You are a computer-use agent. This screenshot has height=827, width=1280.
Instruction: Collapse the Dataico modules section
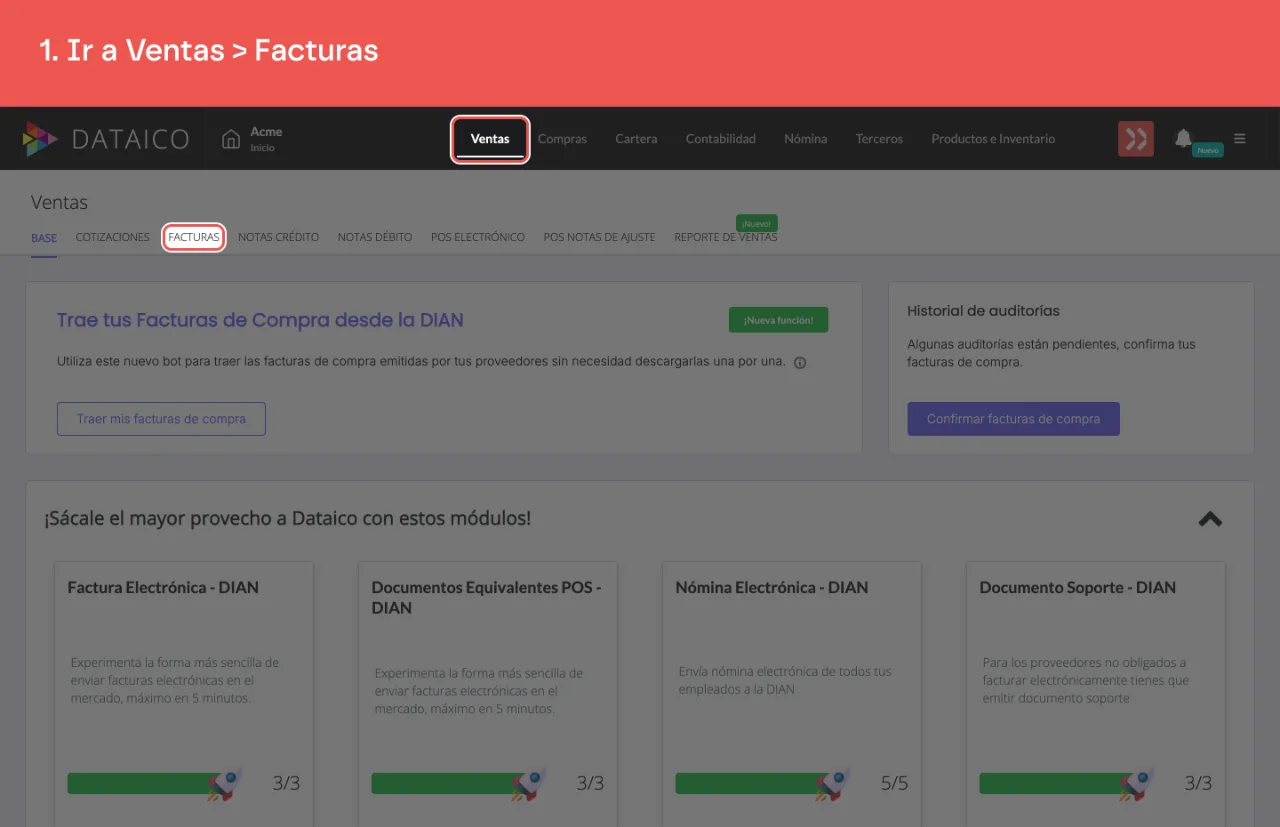(1210, 519)
